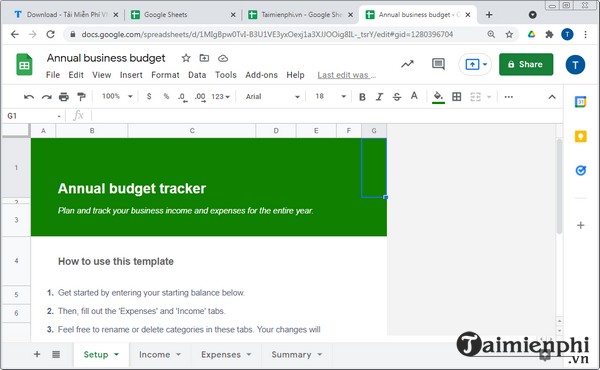600x370 pixels.
Task: Toggle strikethrough formatting
Action: (x=397, y=97)
